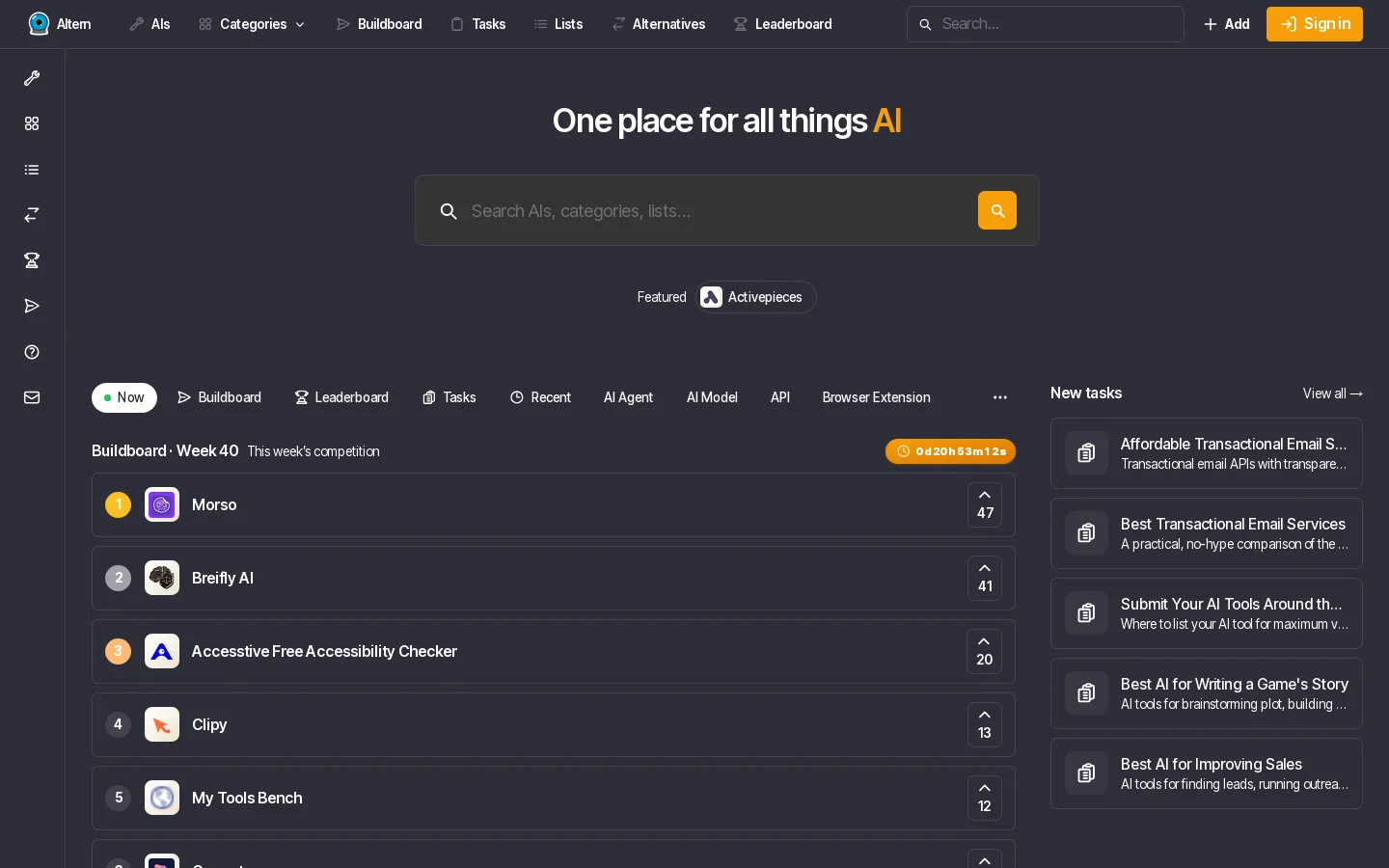The height and width of the screenshot is (868, 1389).
Task: Open the categories grid icon in the left sidebar
Action: click(32, 123)
